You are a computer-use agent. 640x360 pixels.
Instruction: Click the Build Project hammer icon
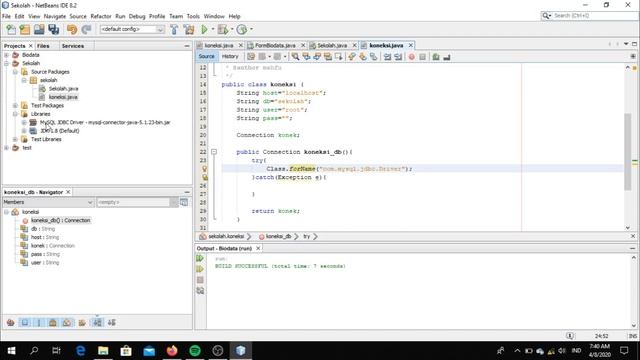coord(174,29)
